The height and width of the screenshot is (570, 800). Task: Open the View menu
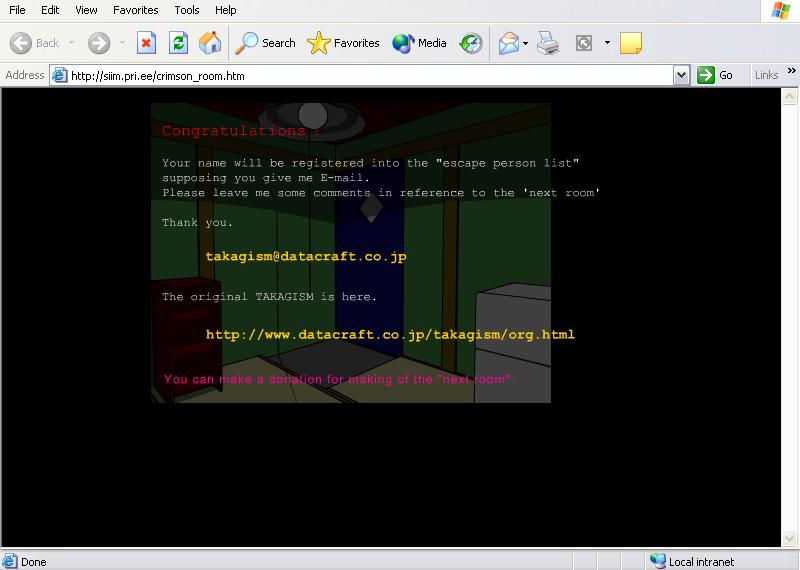86,10
